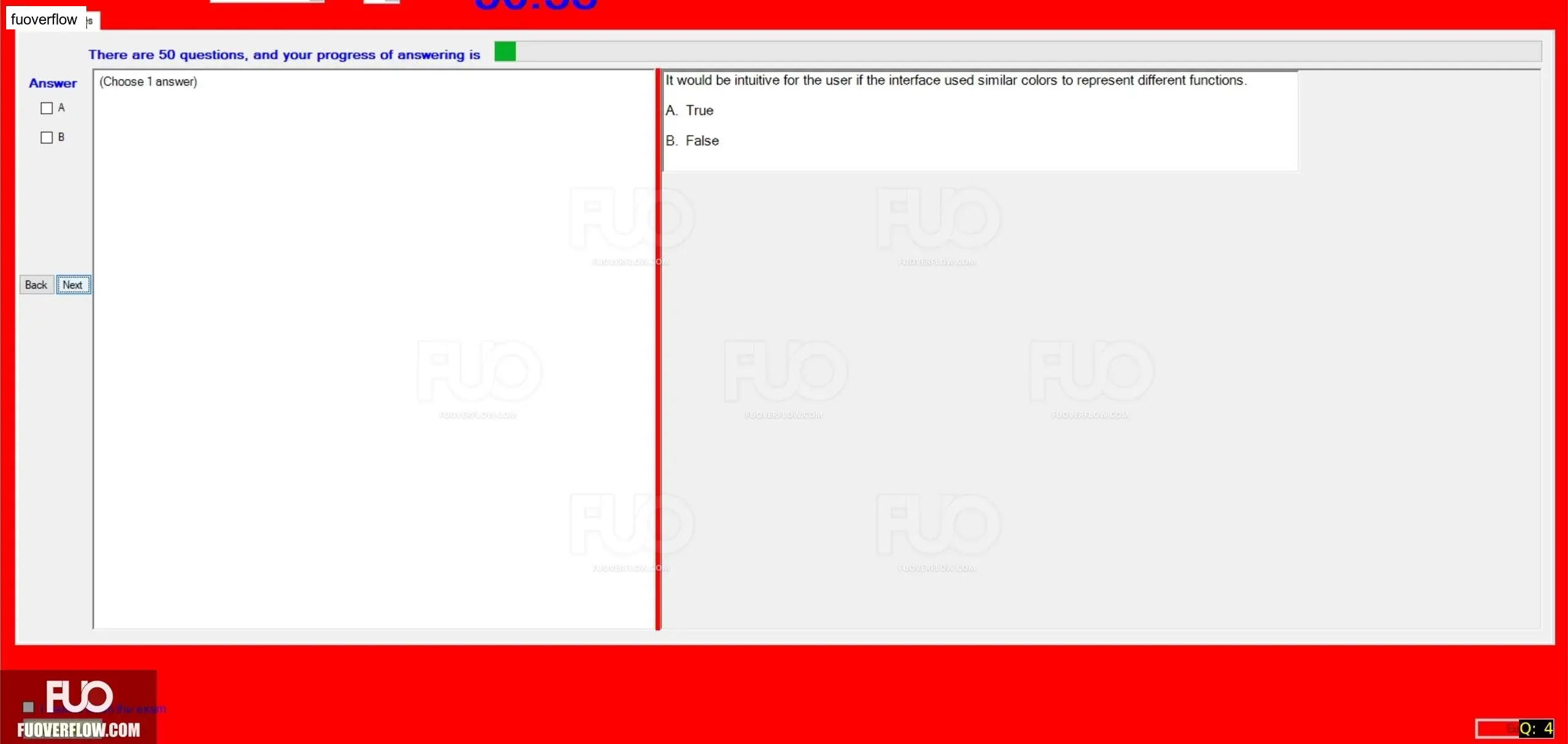Click the 'Answer' heading label

click(x=53, y=83)
